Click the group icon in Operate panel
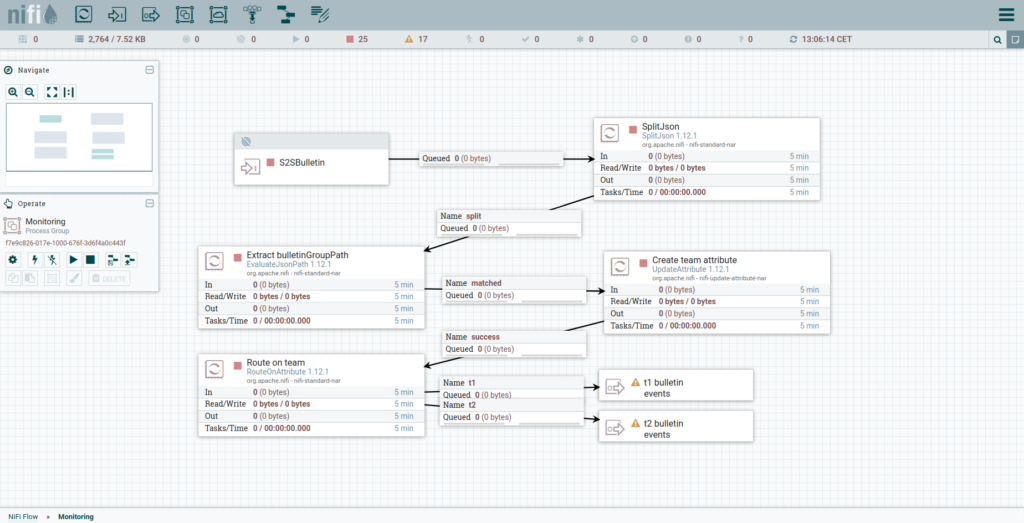This screenshot has width=1024, height=523. click(52, 278)
